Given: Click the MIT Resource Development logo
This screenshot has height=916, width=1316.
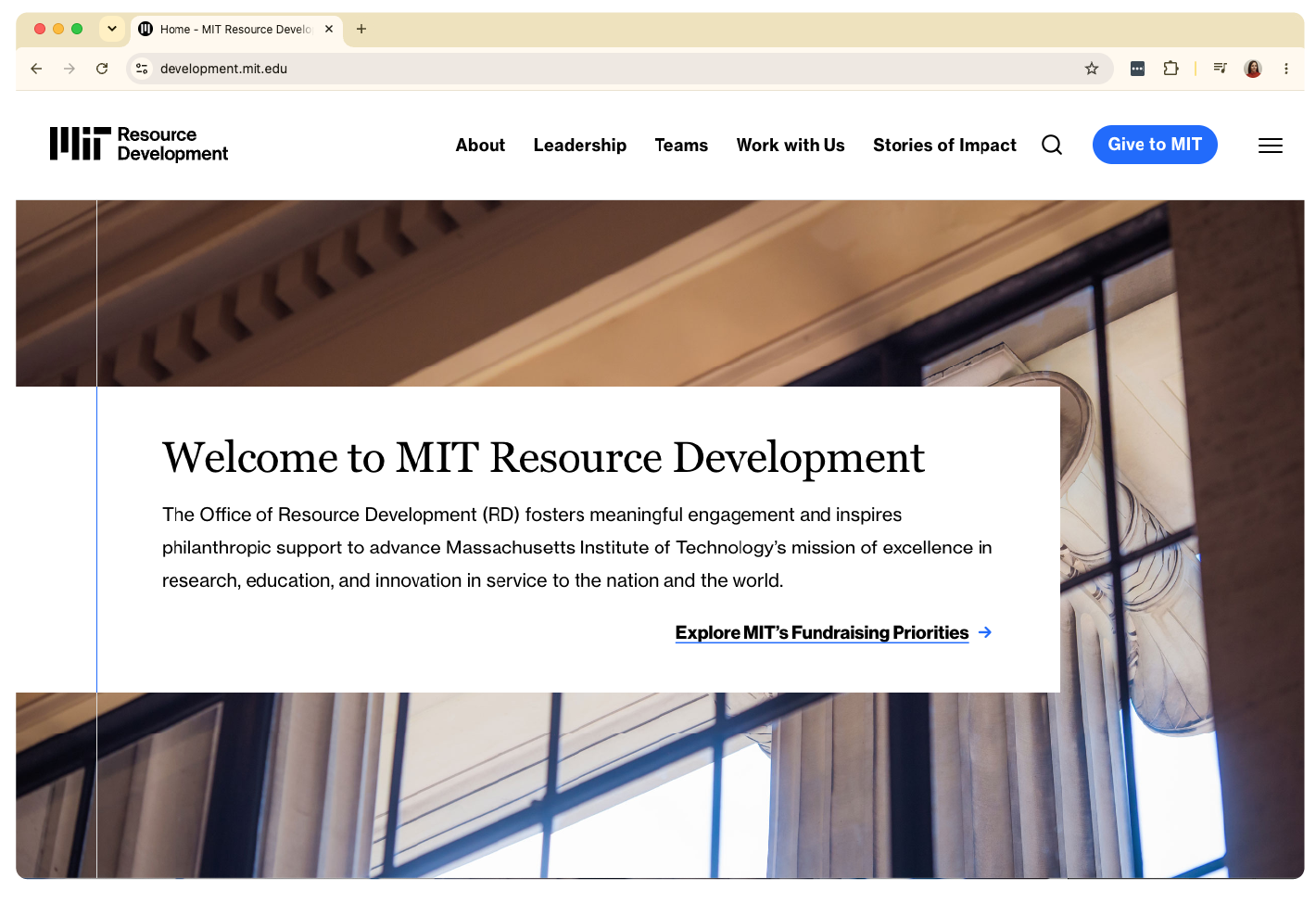Looking at the screenshot, I should click(139, 145).
